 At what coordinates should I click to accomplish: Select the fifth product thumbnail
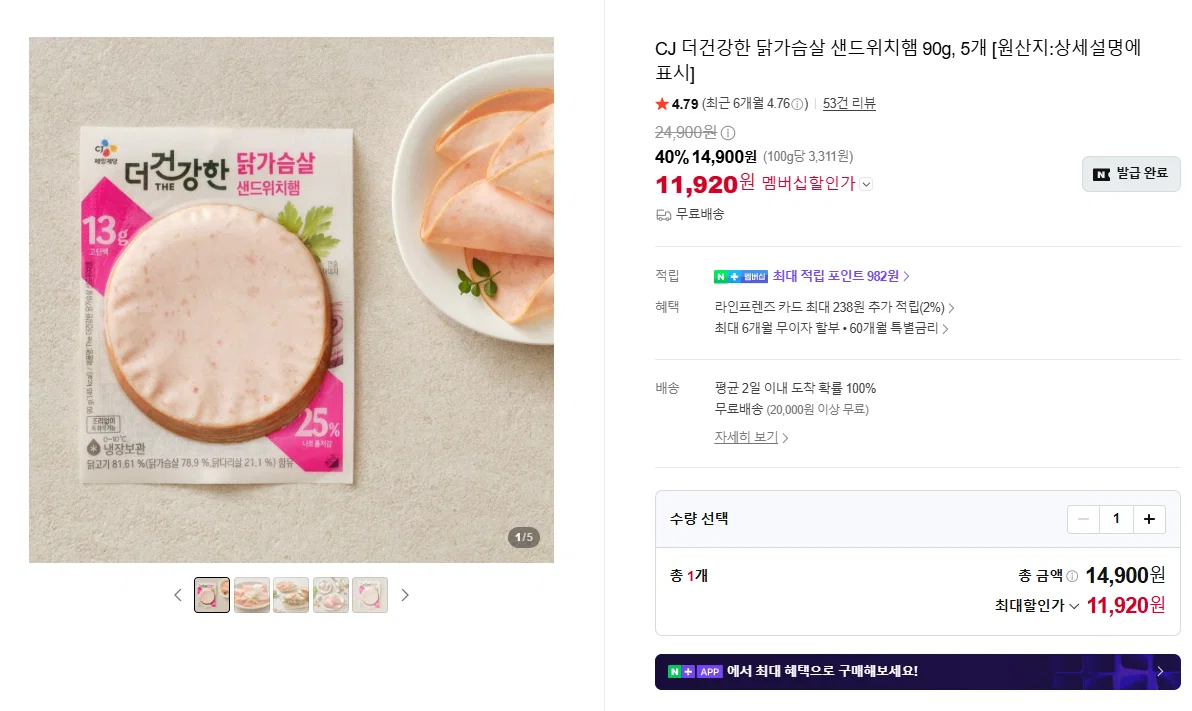point(370,595)
